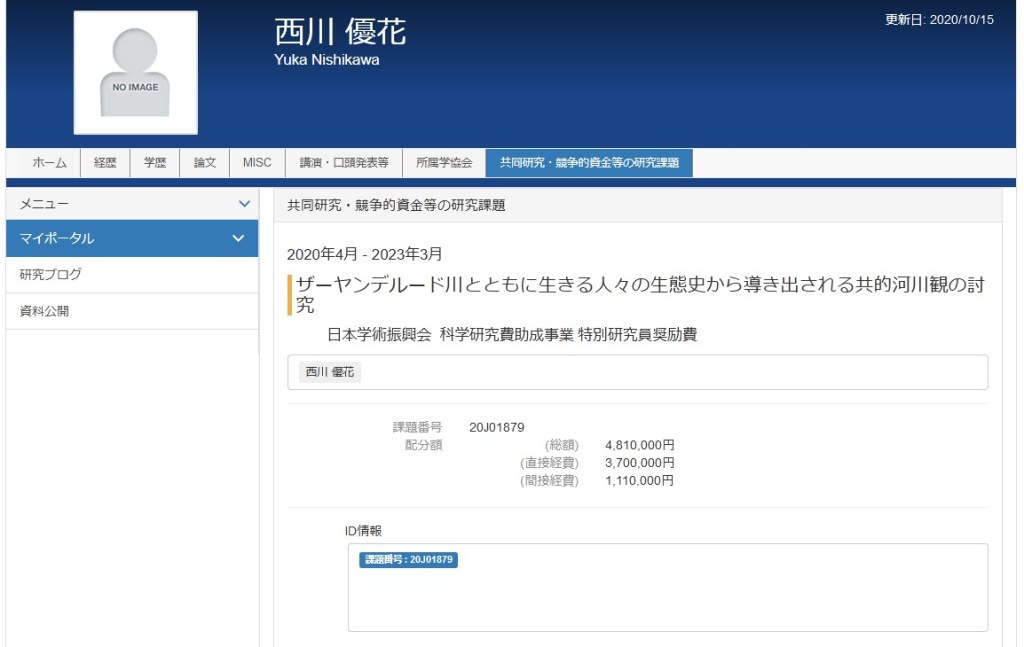The width and height of the screenshot is (1024, 647).
Task: Click the 西川 優花 member name tag
Action: coord(330,372)
